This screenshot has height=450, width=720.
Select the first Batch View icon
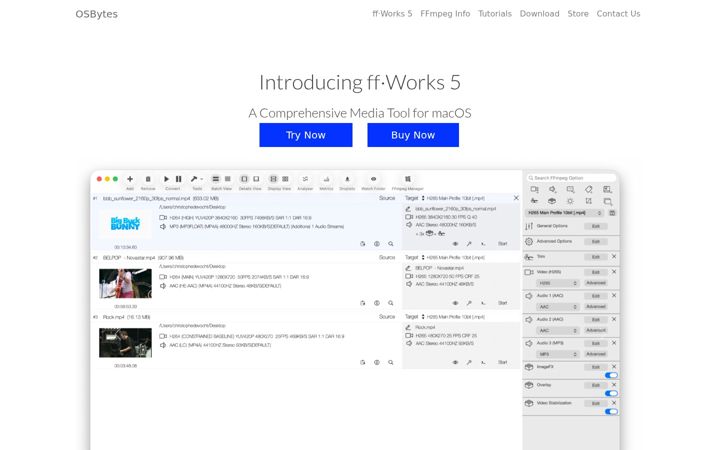click(215, 179)
